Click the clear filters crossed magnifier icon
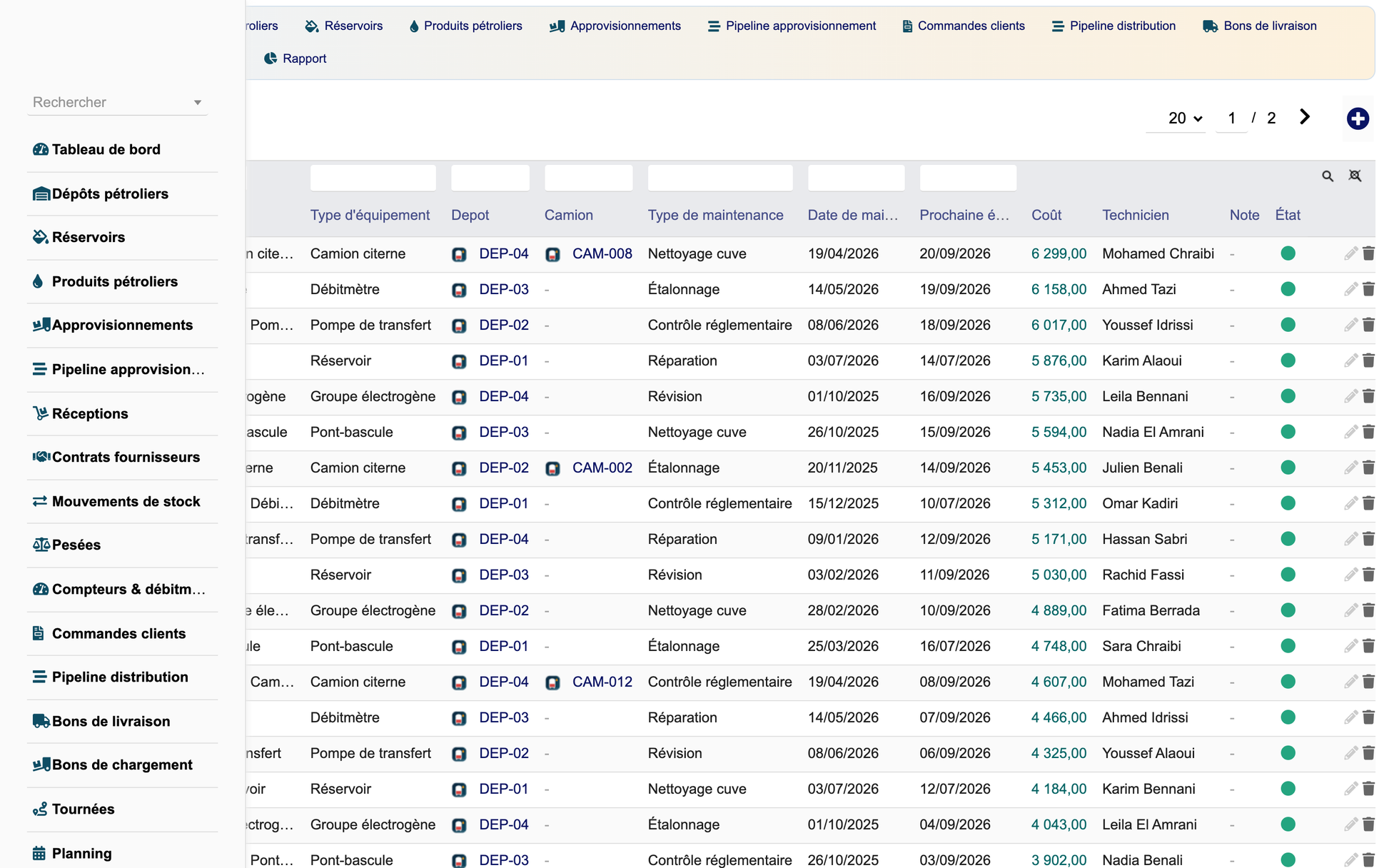The width and height of the screenshot is (1389, 868). tap(1355, 176)
